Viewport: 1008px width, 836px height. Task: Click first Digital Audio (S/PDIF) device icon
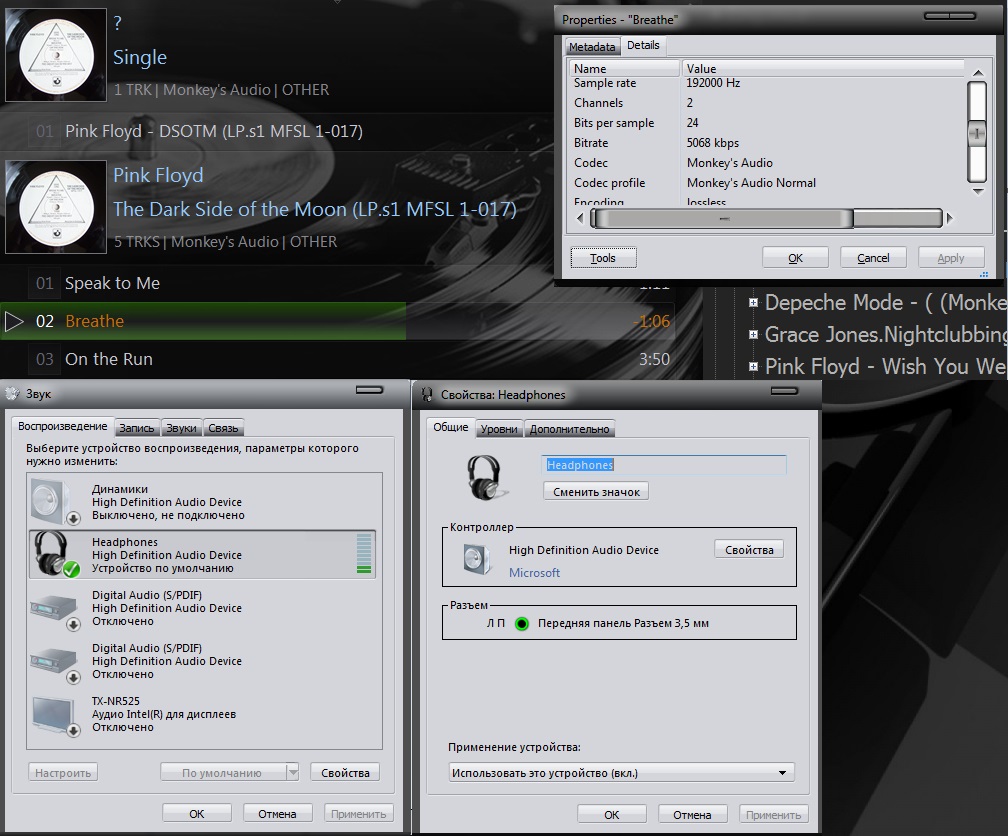pyautogui.click(x=52, y=608)
